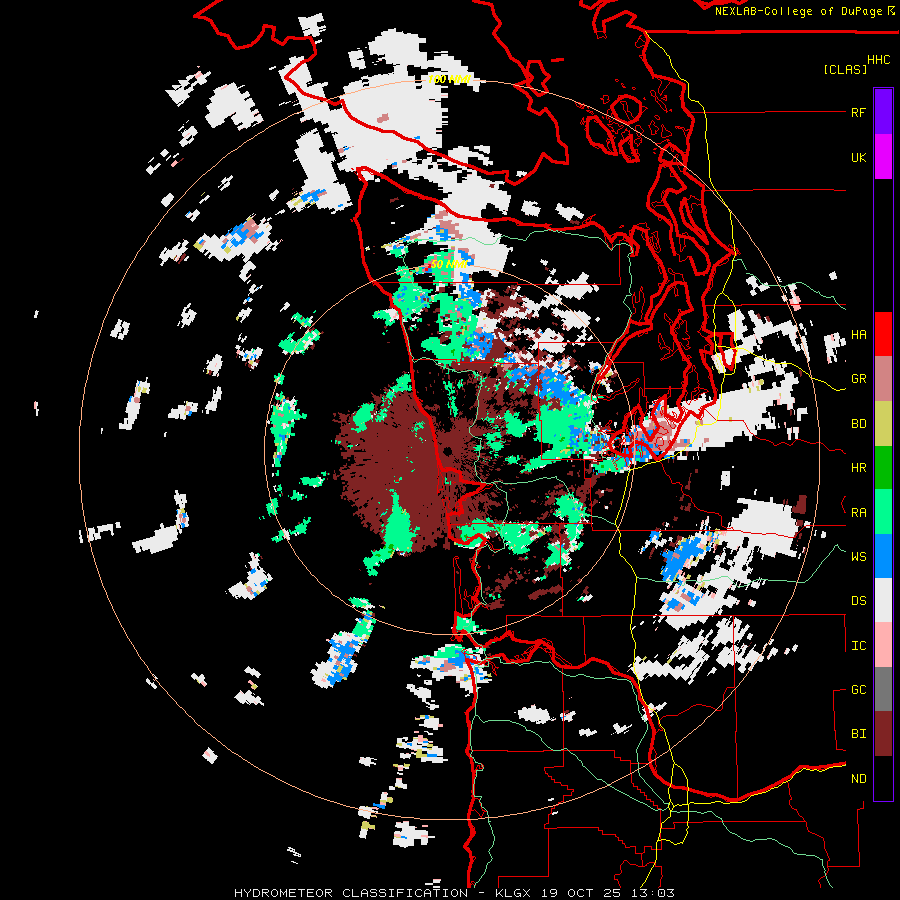Click the light pink IC legend swatch

[883, 645]
